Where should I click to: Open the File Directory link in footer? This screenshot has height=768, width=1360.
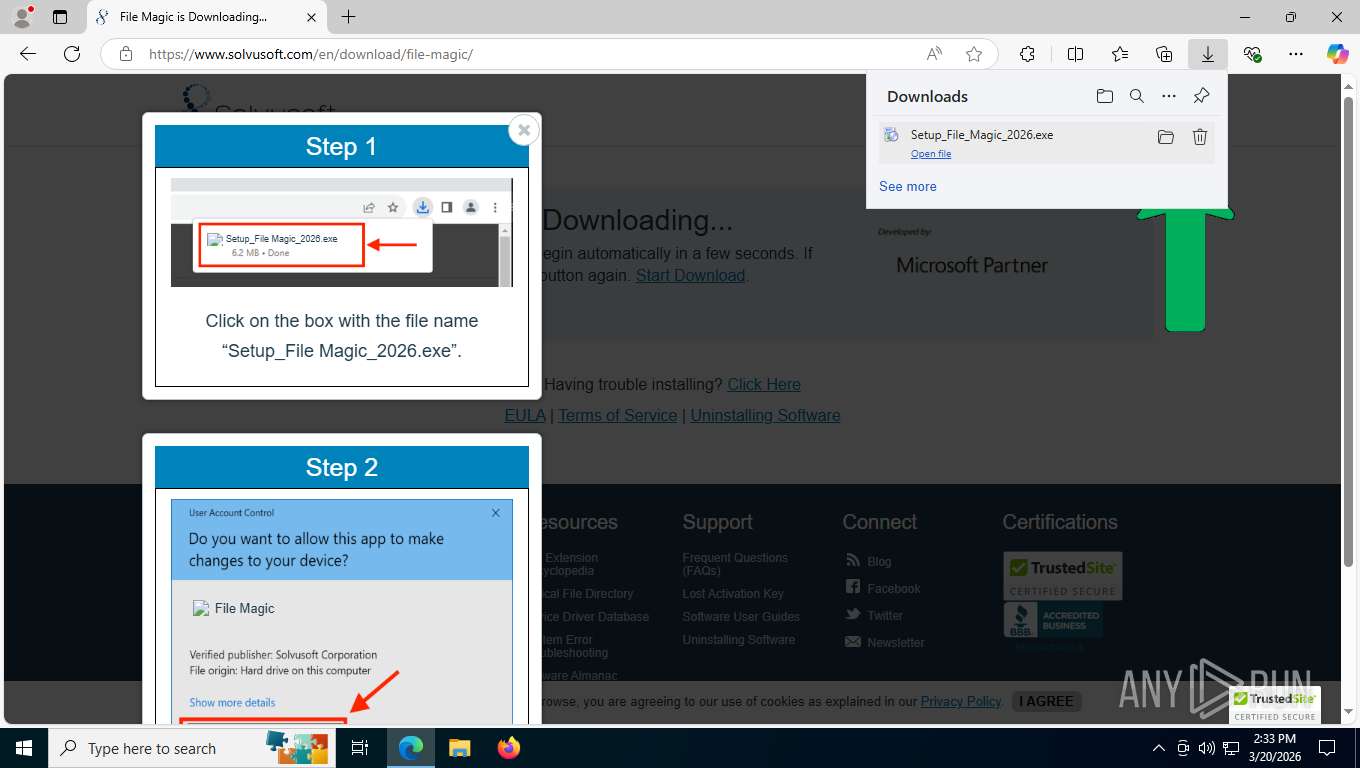[586, 593]
